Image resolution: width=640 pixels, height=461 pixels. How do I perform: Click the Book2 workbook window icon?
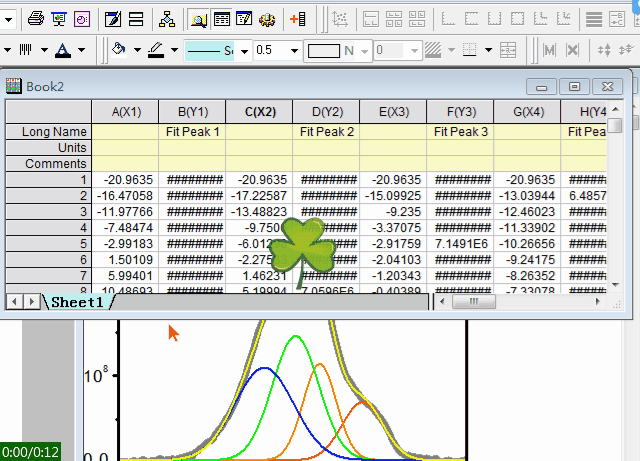click(x=14, y=87)
